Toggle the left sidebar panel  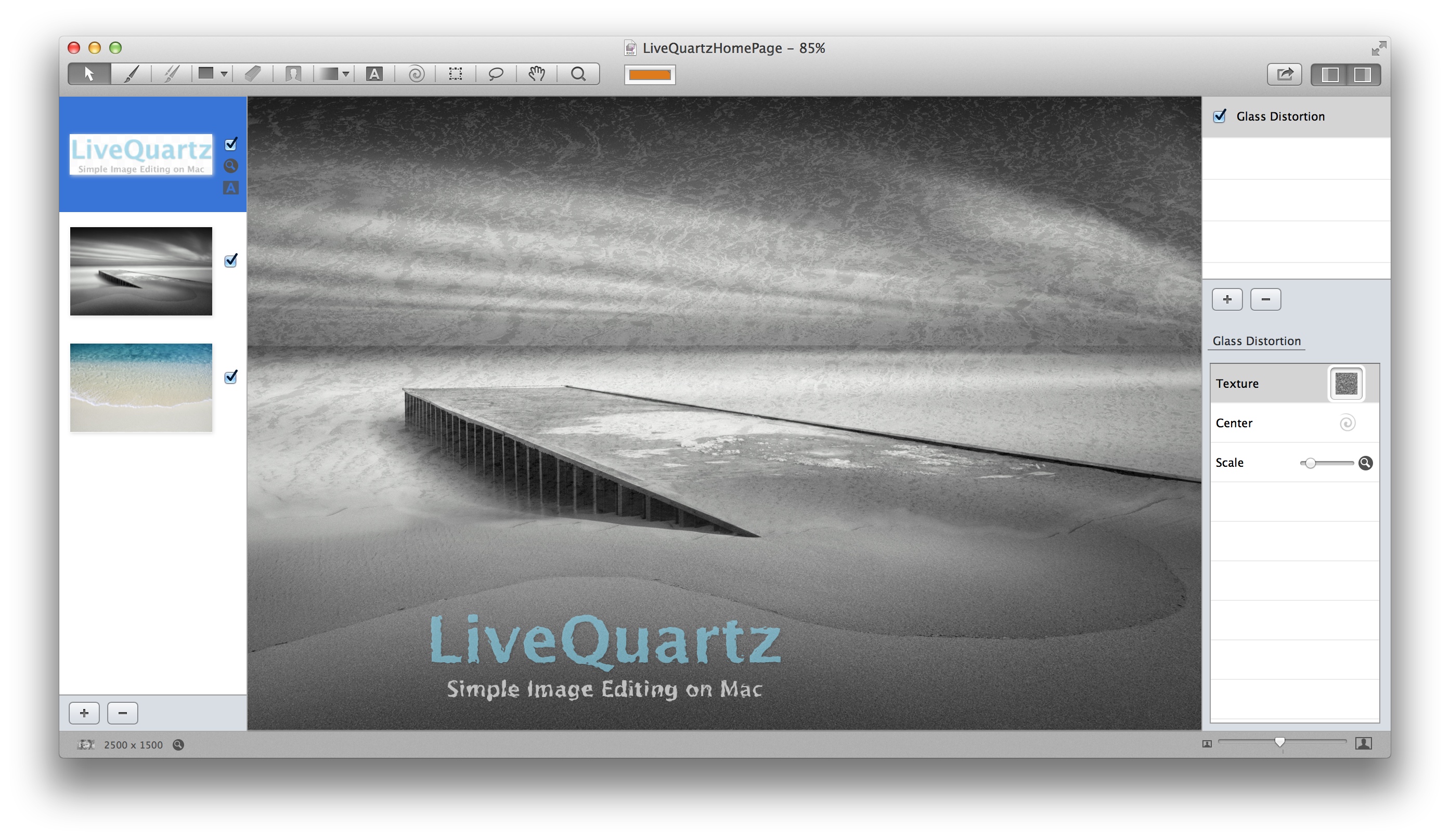[1330, 75]
